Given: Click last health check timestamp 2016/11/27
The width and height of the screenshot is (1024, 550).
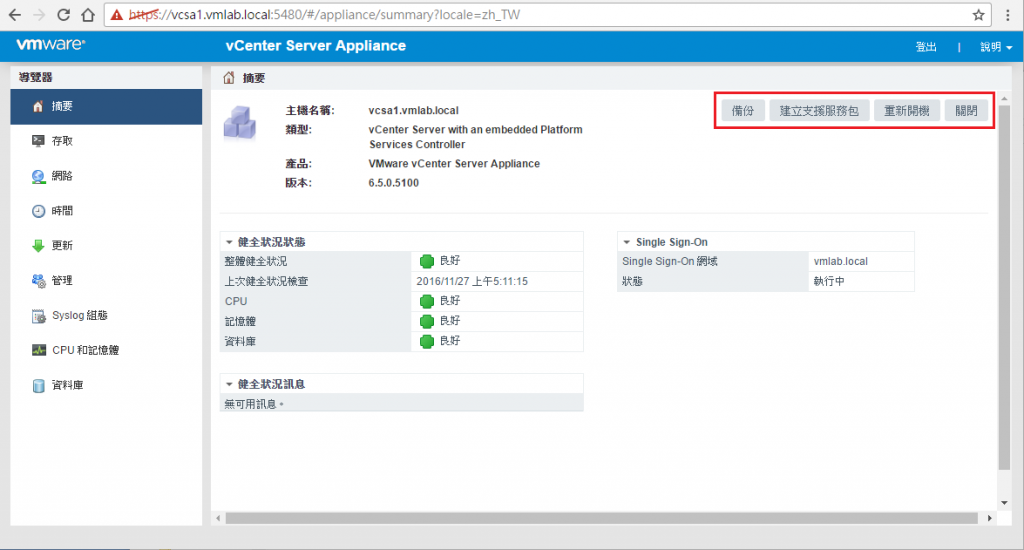Looking at the screenshot, I should [472, 282].
